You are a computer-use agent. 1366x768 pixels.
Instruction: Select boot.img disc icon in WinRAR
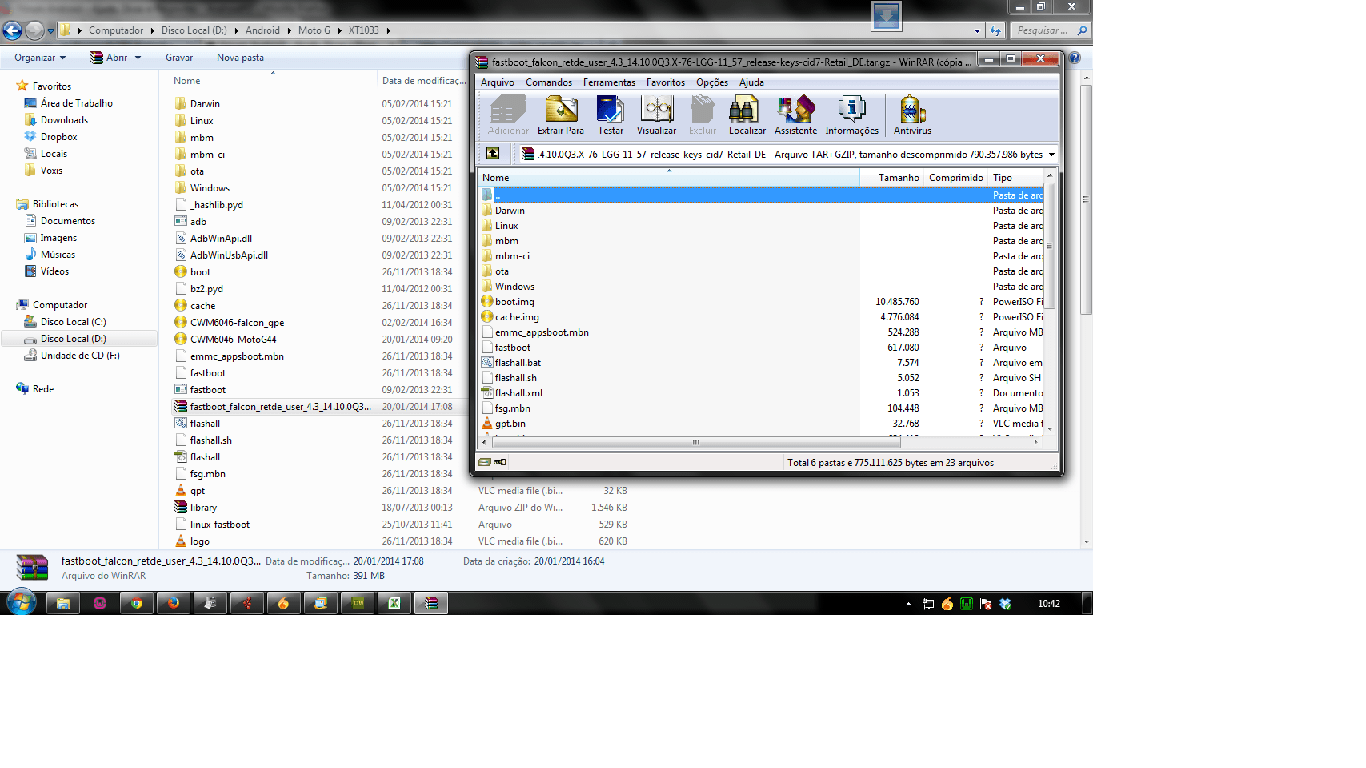[487, 302]
